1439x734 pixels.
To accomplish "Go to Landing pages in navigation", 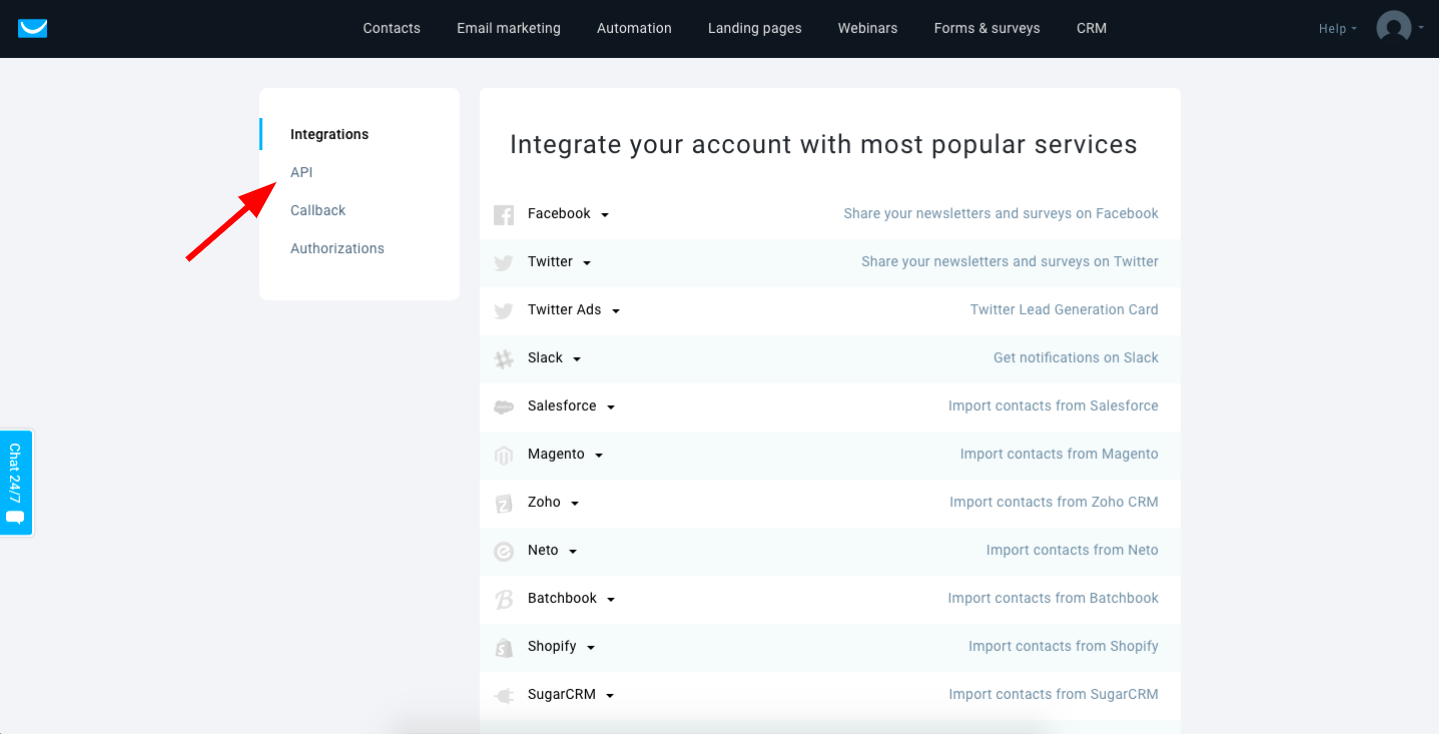I will [755, 28].
